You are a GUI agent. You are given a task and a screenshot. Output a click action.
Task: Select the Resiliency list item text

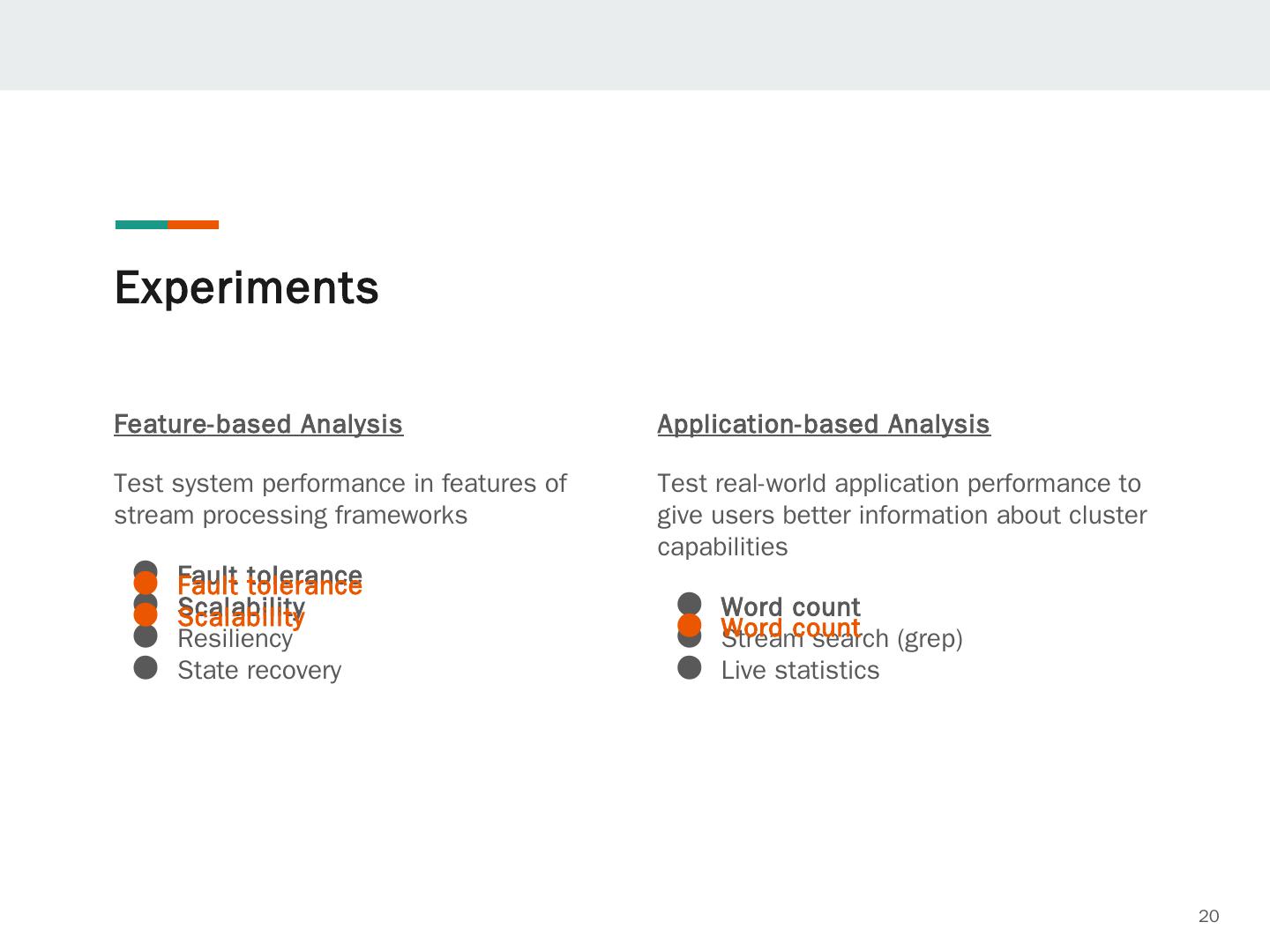(x=235, y=640)
